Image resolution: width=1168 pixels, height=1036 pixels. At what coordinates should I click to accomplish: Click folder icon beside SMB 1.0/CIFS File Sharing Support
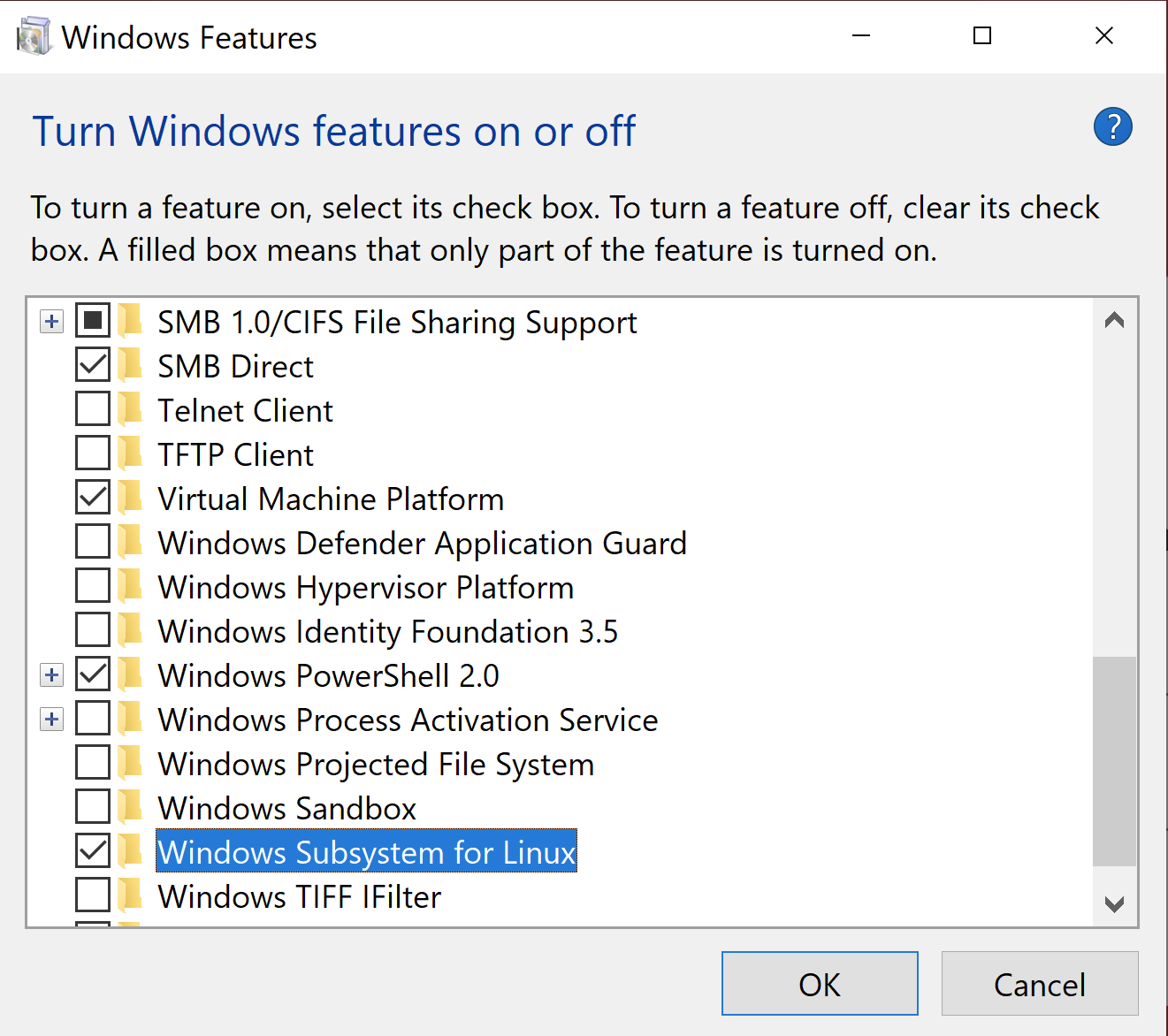point(131,321)
